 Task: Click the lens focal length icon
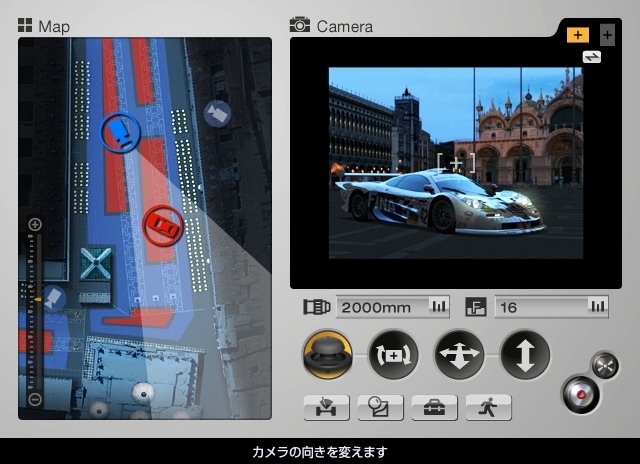coord(317,307)
